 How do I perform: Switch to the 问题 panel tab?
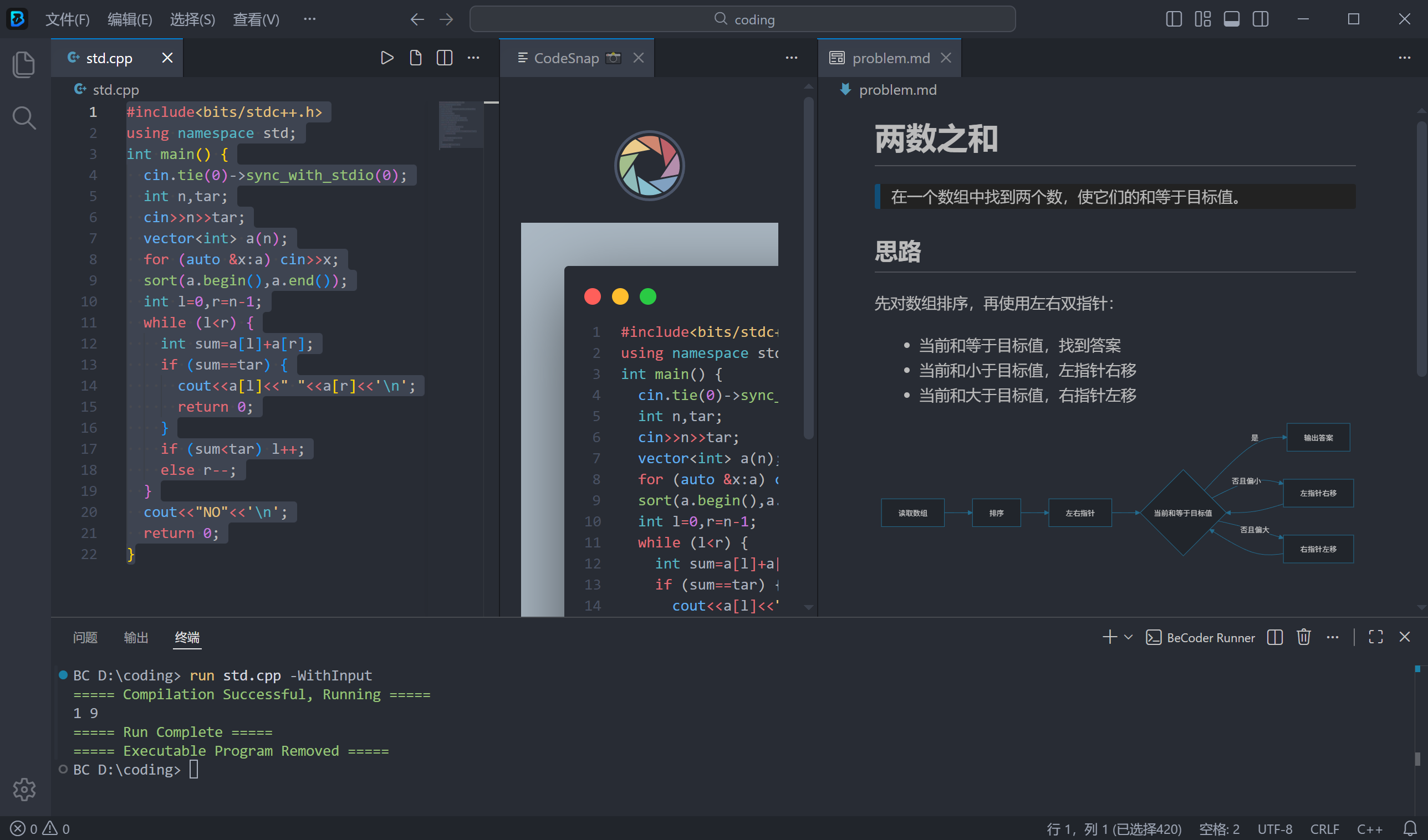pos(85,638)
